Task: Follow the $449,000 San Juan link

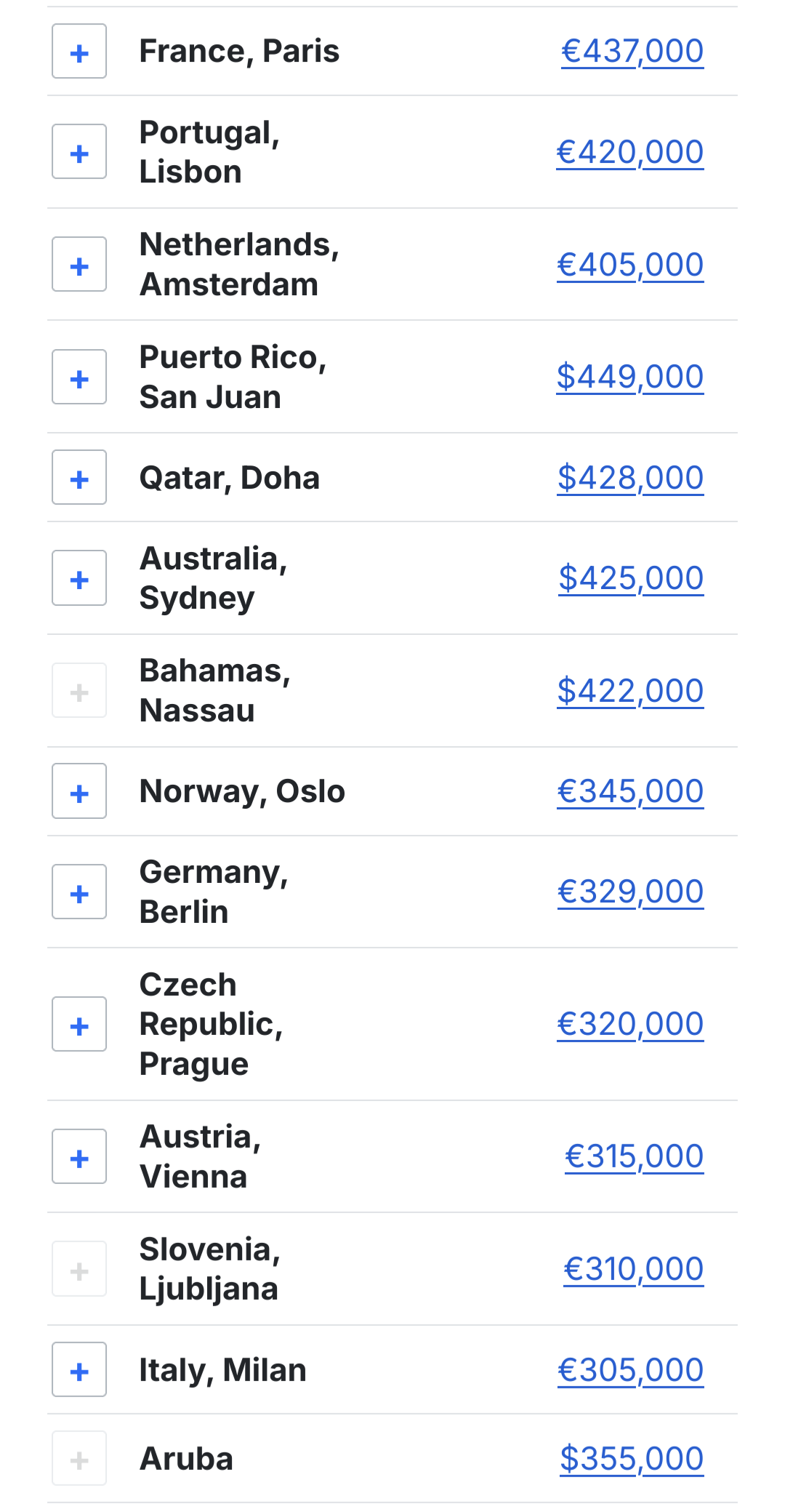Action: tap(629, 377)
